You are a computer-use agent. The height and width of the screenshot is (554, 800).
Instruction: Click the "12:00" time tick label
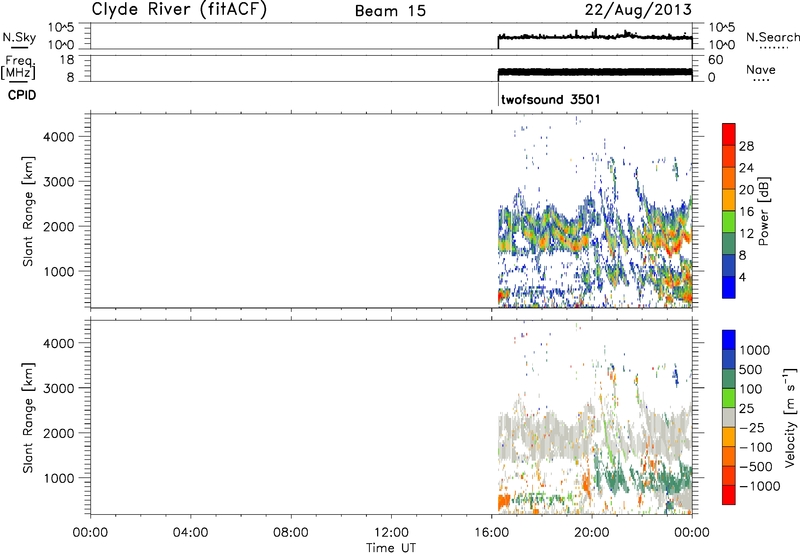(391, 533)
